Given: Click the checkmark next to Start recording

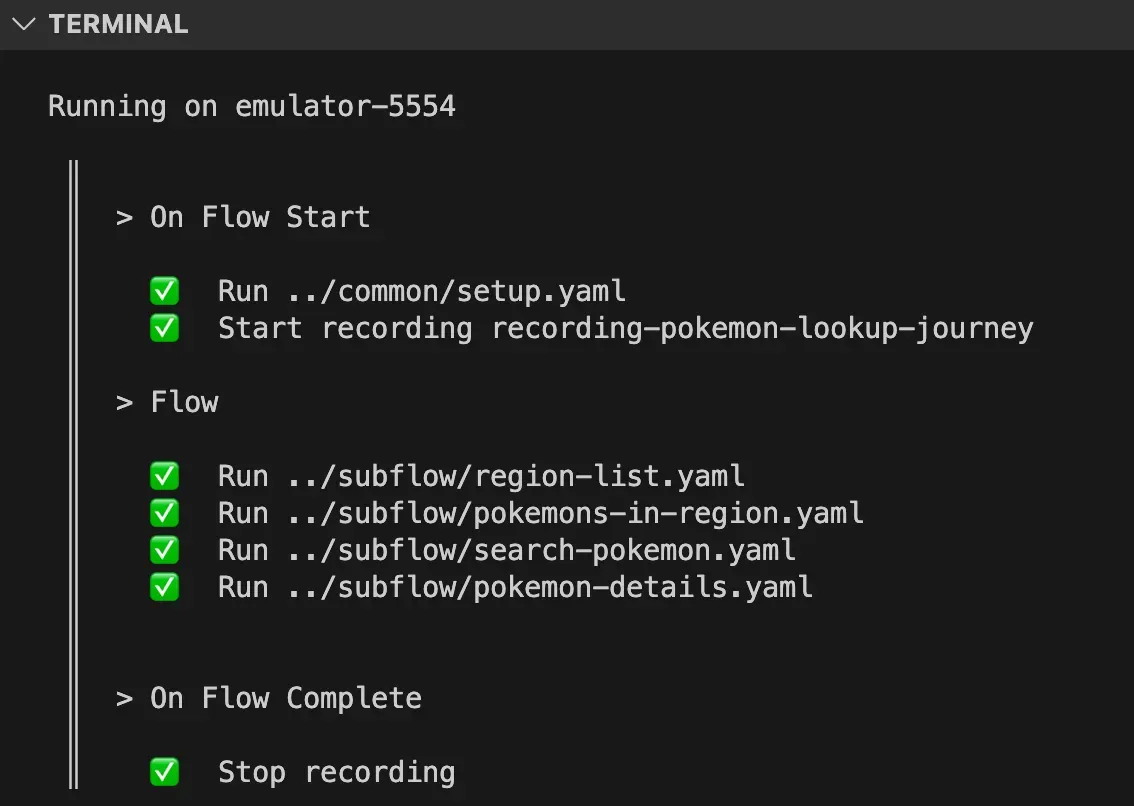Looking at the screenshot, I should (164, 329).
